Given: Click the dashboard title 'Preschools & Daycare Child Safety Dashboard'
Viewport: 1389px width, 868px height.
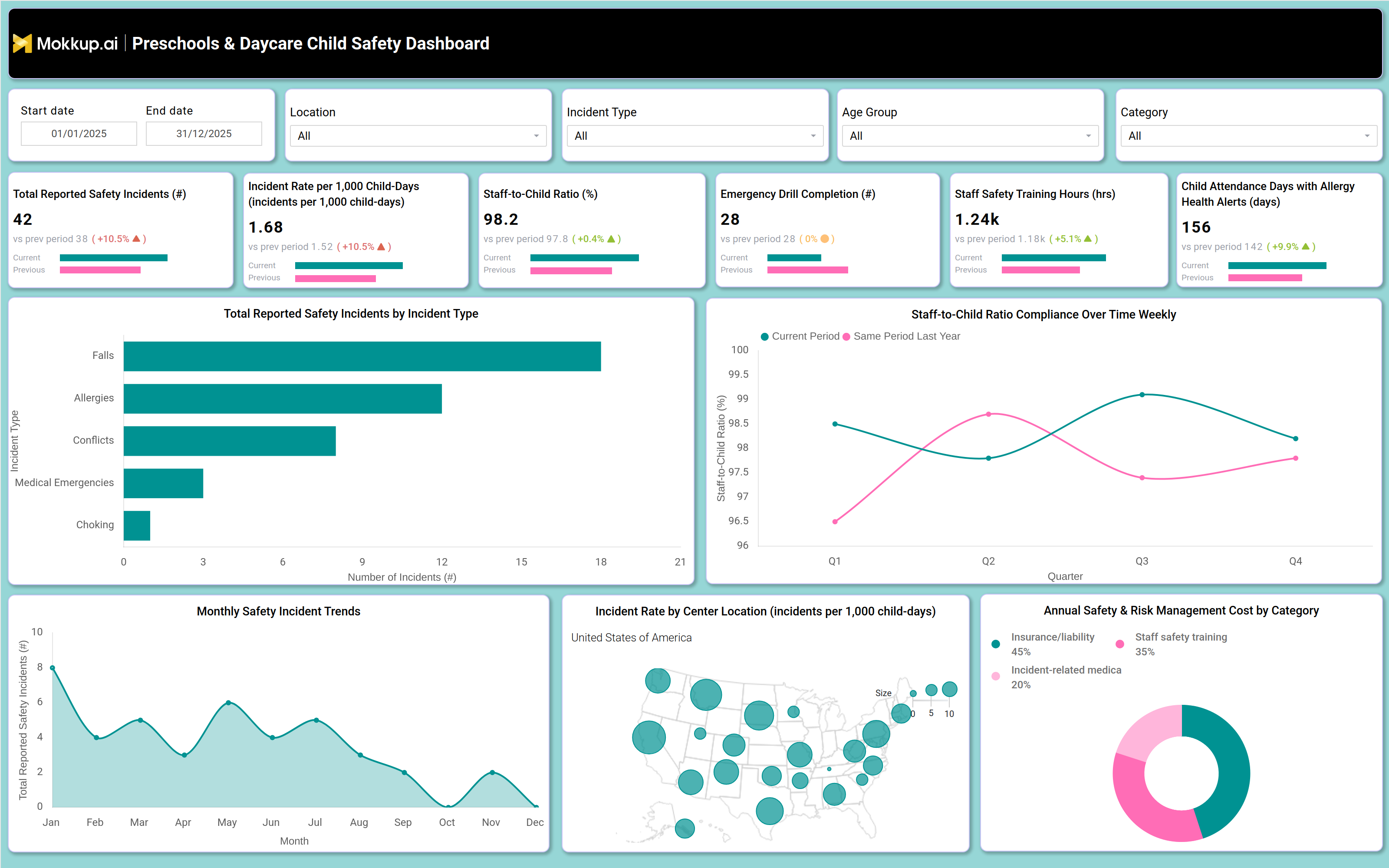Looking at the screenshot, I should 310,44.
